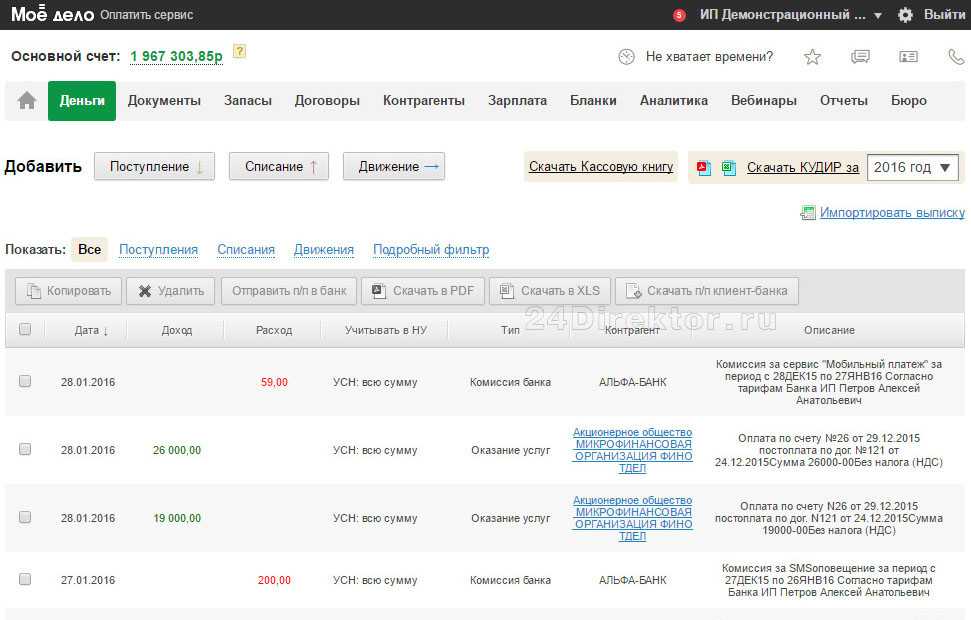Toggle the select-all checkbox in table header
Screen dimensions: 971x620
point(25,329)
